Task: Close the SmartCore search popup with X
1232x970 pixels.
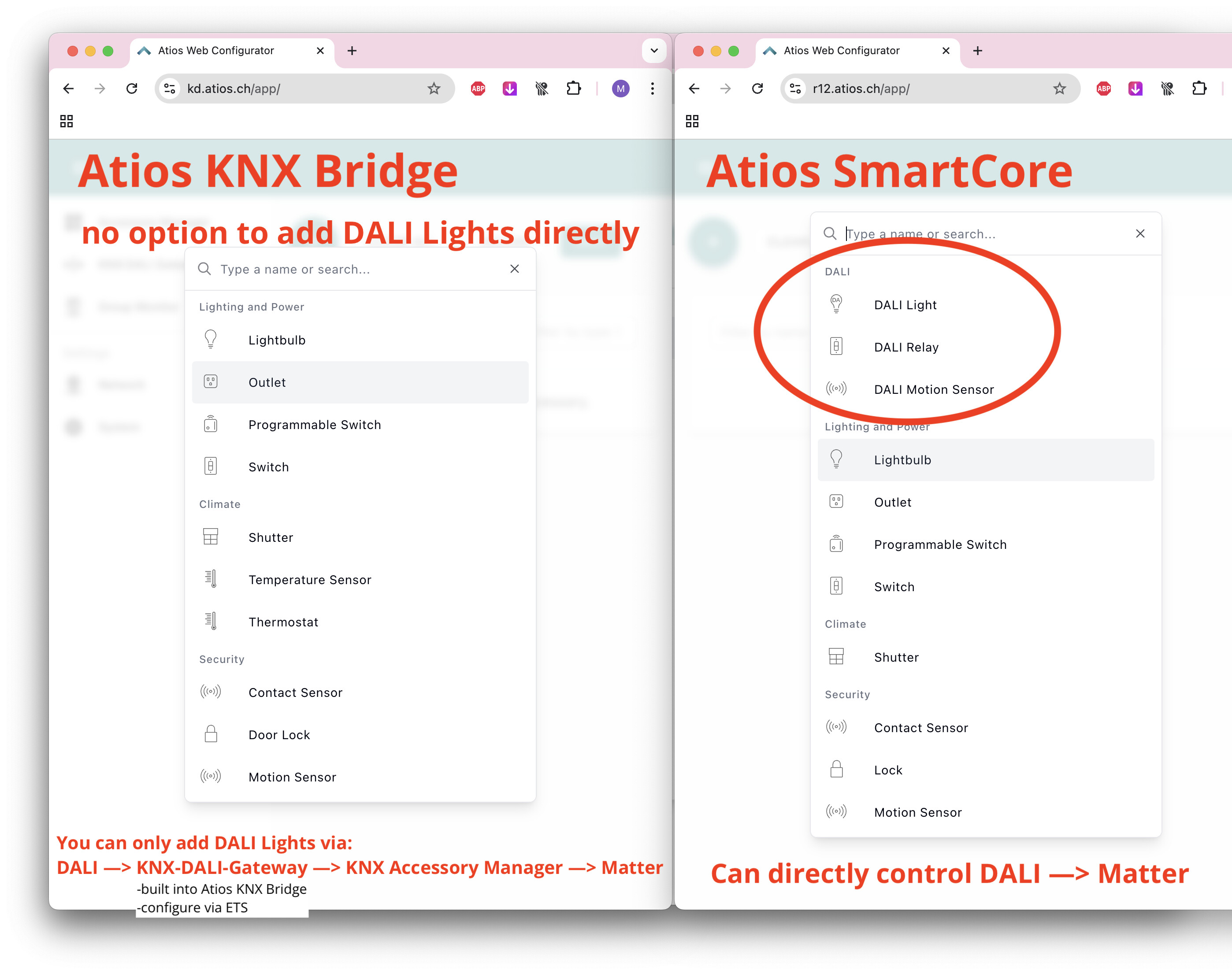Action: coord(1139,233)
